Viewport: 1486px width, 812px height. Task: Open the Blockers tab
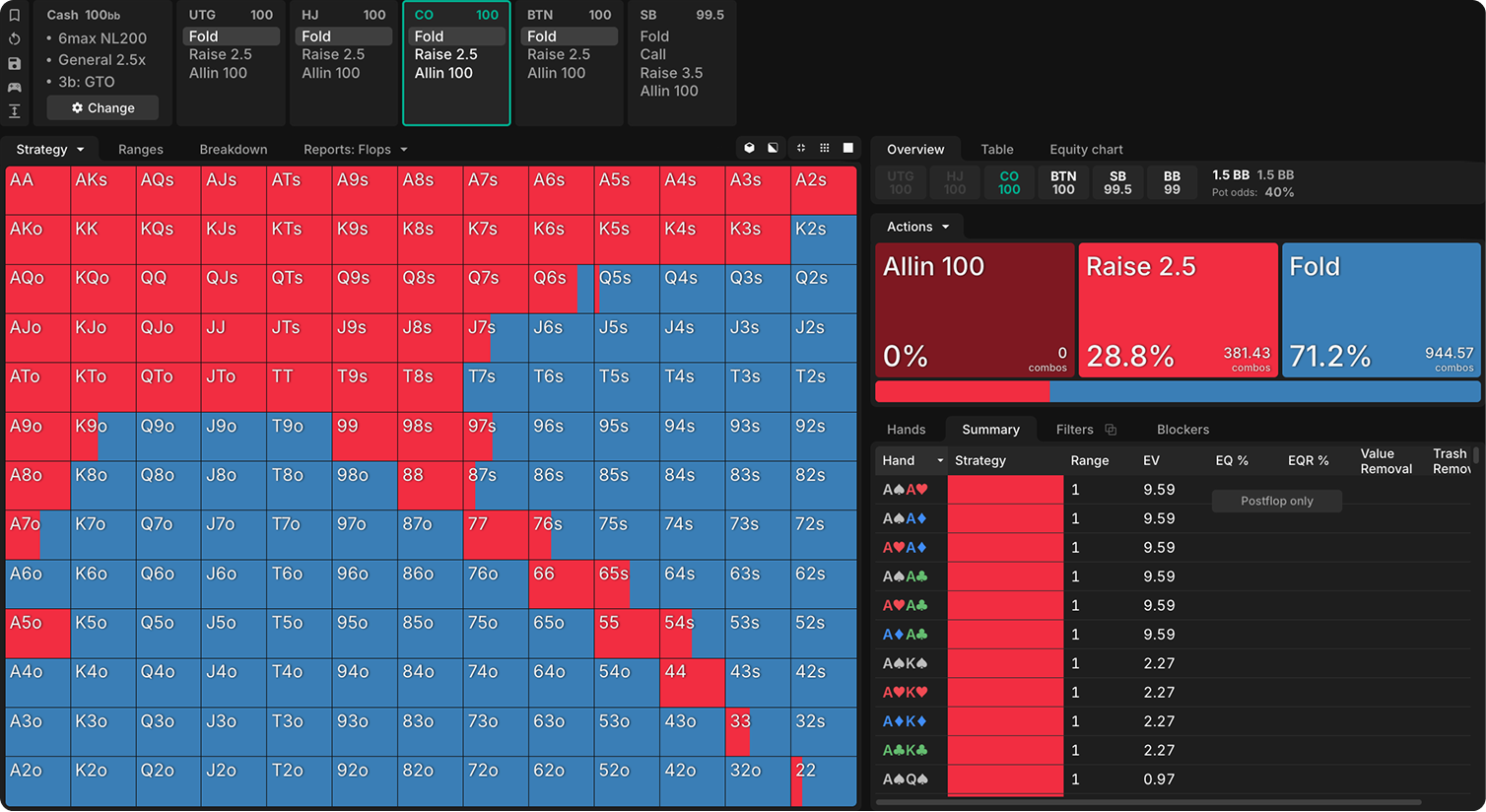[1182, 430]
